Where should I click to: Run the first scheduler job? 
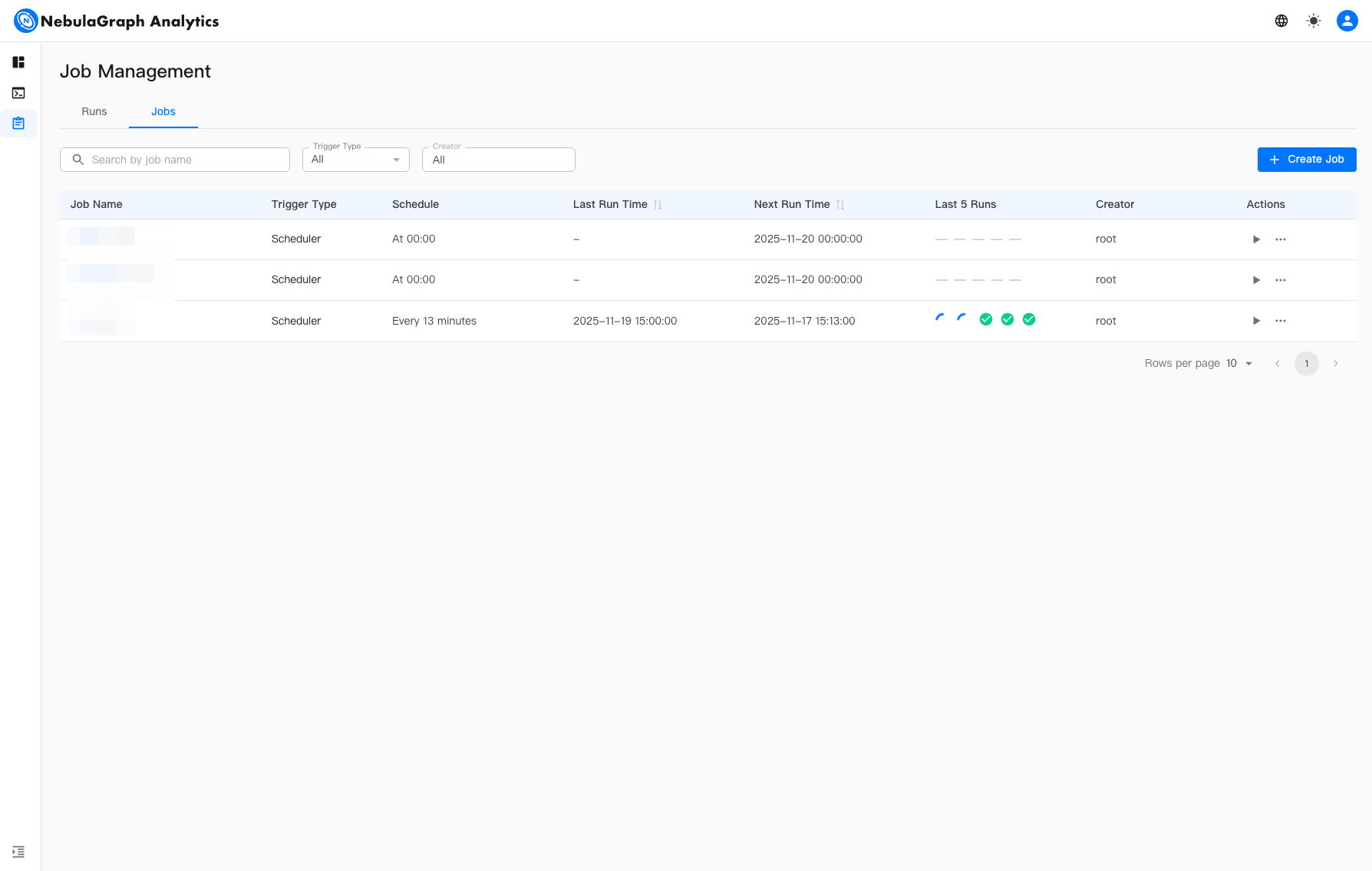tap(1256, 239)
